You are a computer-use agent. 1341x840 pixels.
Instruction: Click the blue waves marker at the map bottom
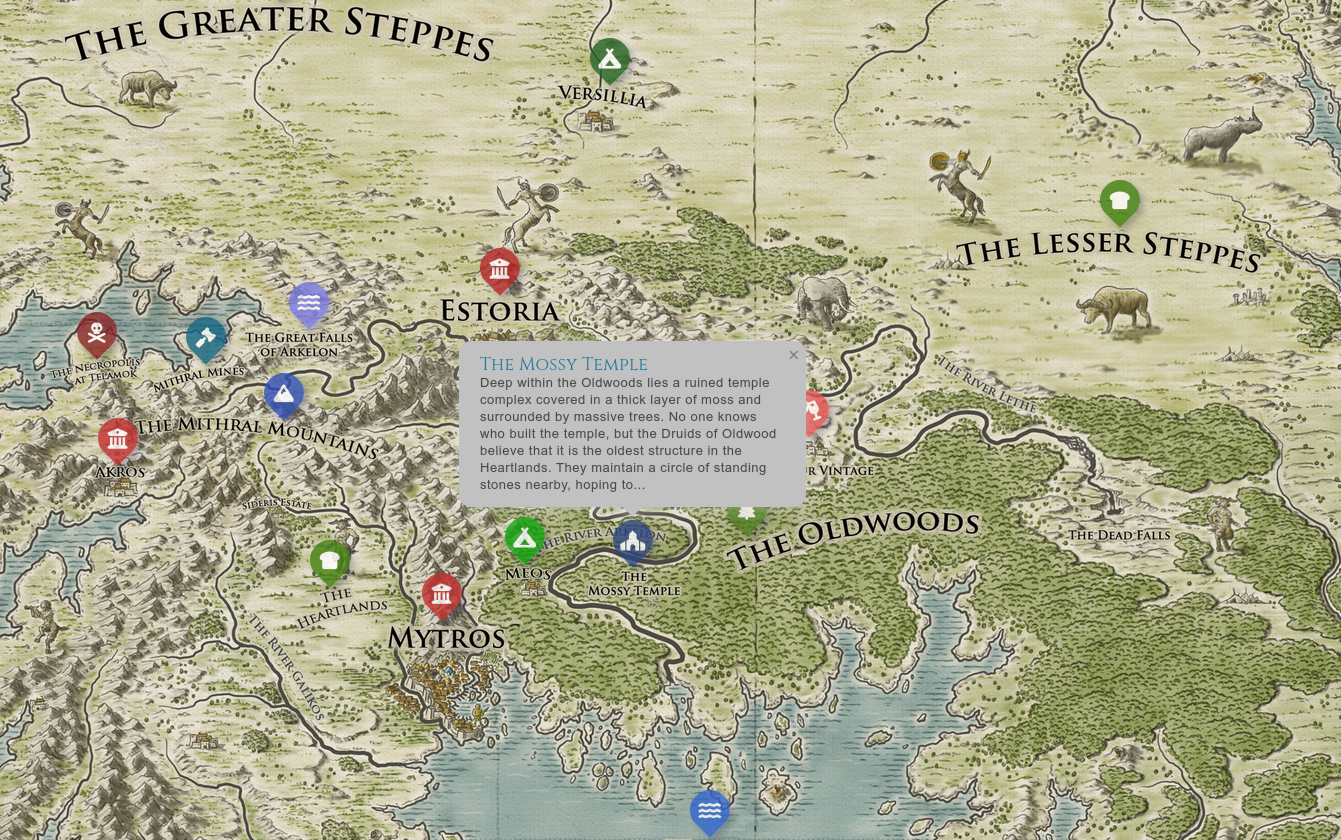click(x=710, y=812)
